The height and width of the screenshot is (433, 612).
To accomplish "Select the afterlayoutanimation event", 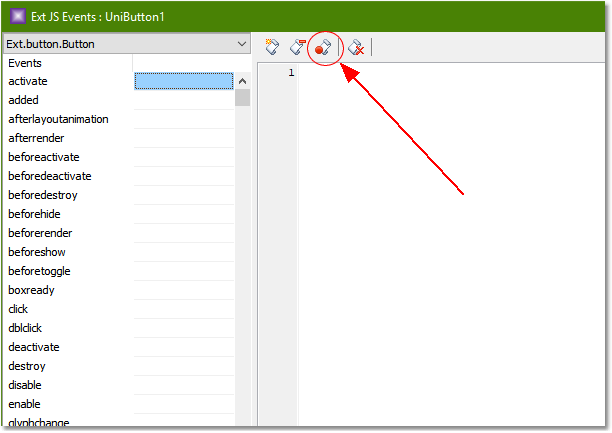I will tap(58, 119).
